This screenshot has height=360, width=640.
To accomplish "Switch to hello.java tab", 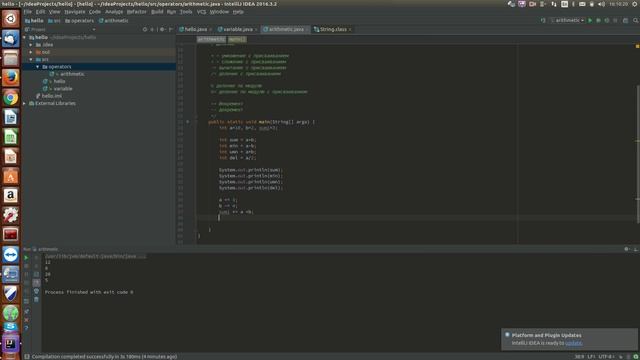I will [196, 29].
